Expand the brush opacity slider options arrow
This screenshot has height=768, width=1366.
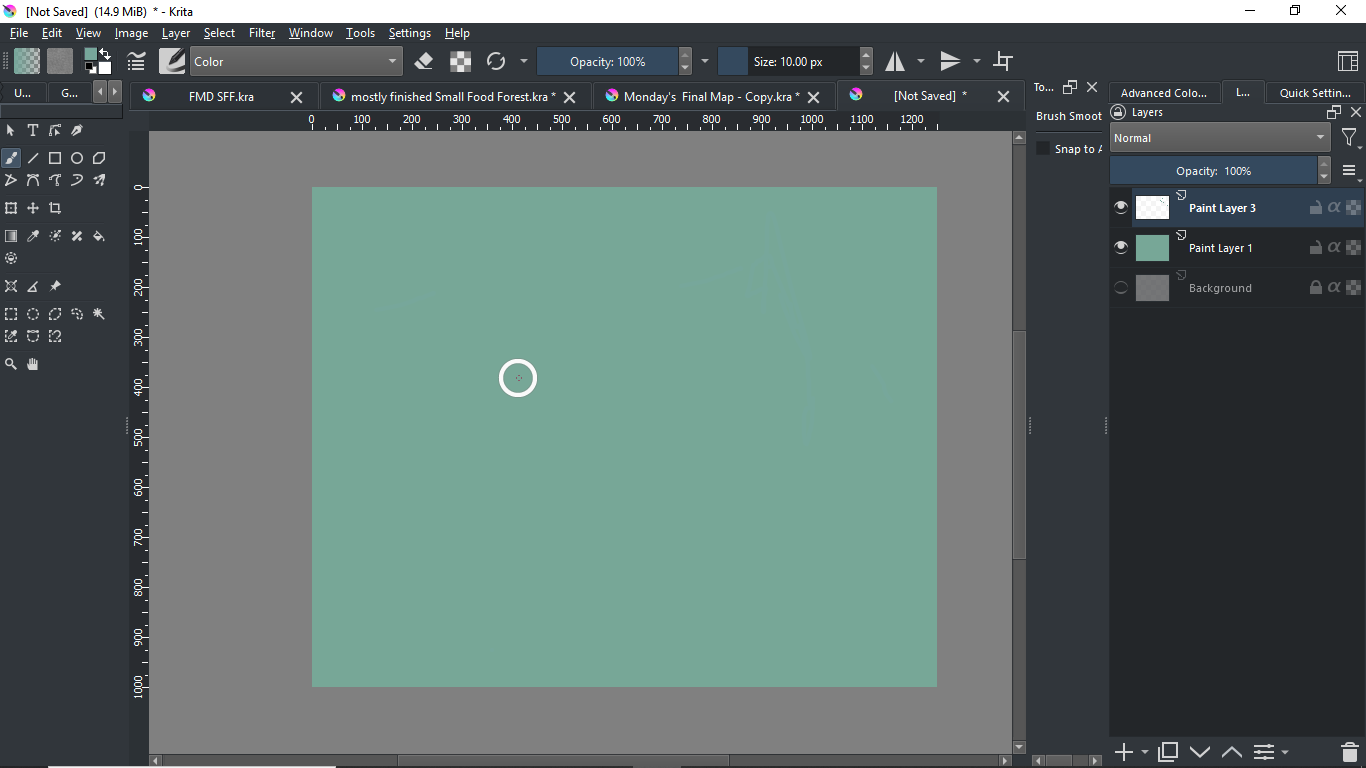pos(705,61)
